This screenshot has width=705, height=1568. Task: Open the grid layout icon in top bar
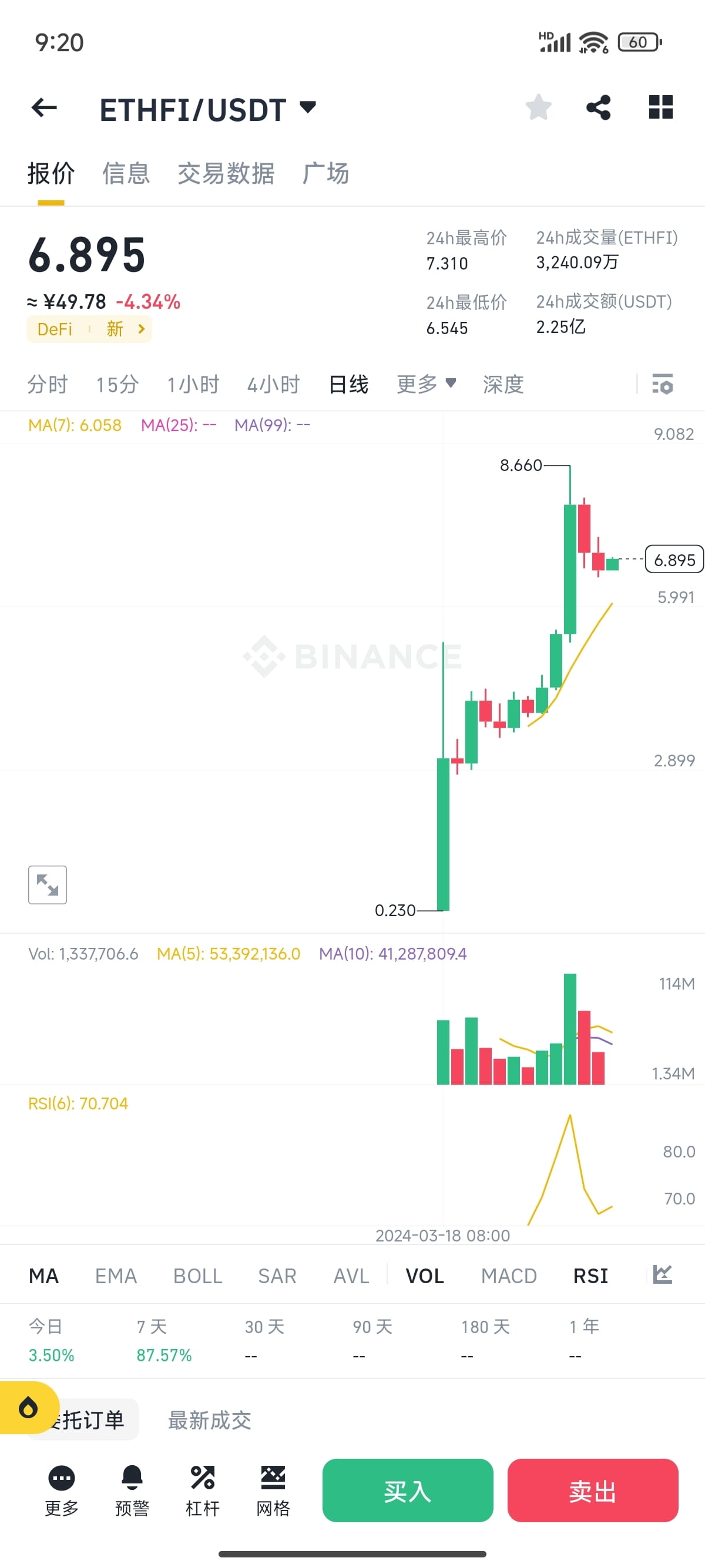(660, 107)
